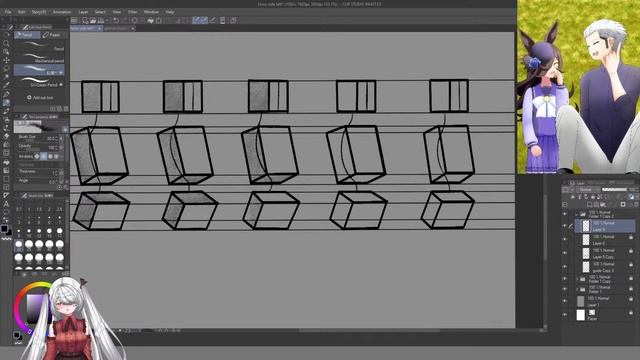Click the trash icon in sub tool panel
The width and height of the screenshot is (640, 360).
click(66, 109)
